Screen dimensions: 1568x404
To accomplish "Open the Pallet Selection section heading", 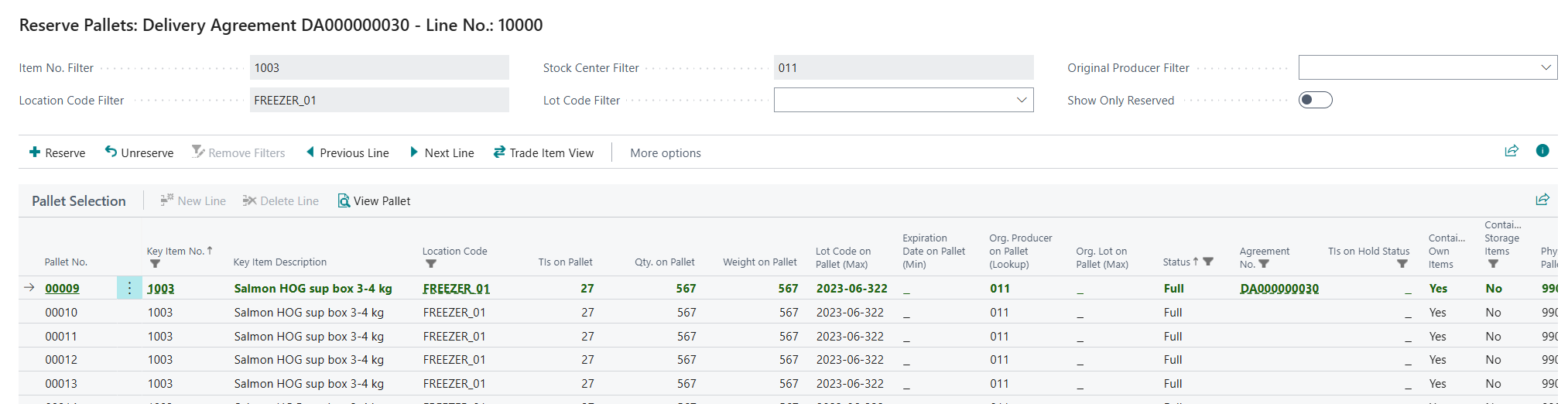I will click(78, 201).
